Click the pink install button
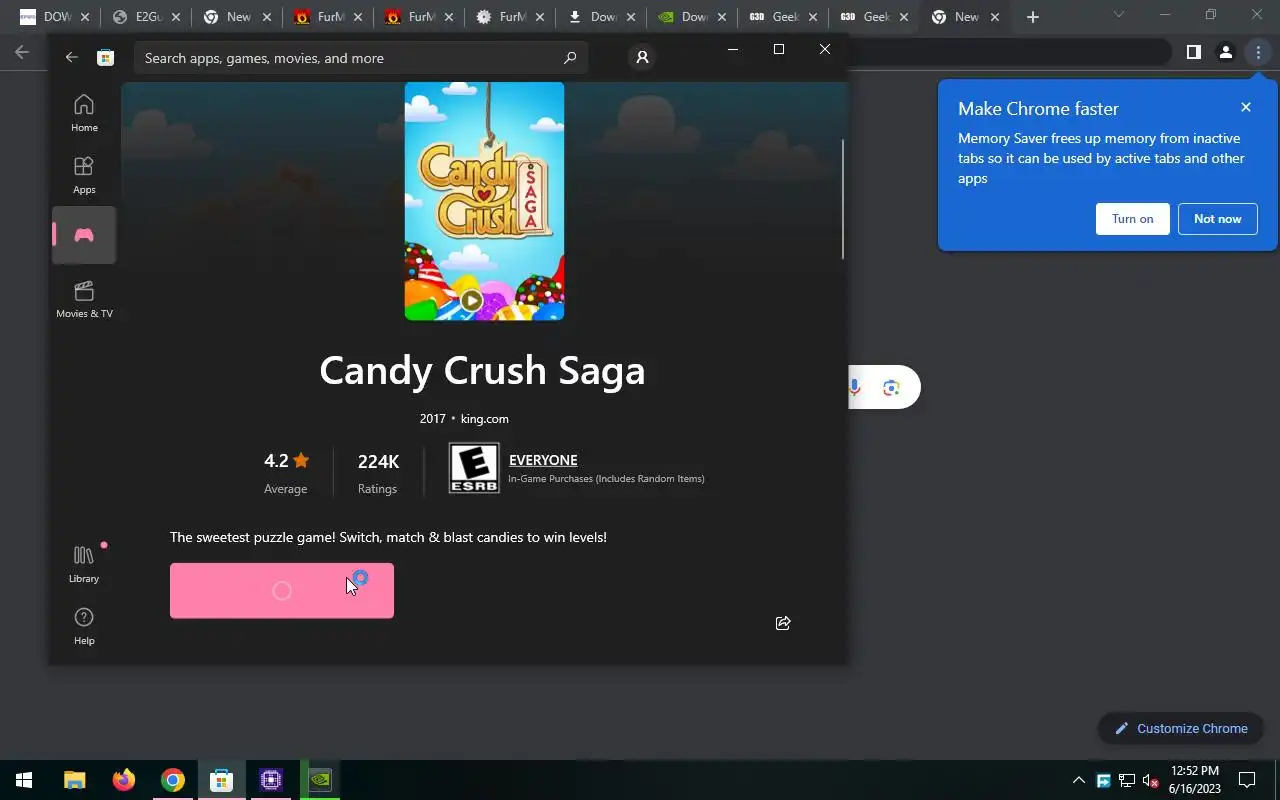This screenshot has width=1280, height=800. pos(282,590)
